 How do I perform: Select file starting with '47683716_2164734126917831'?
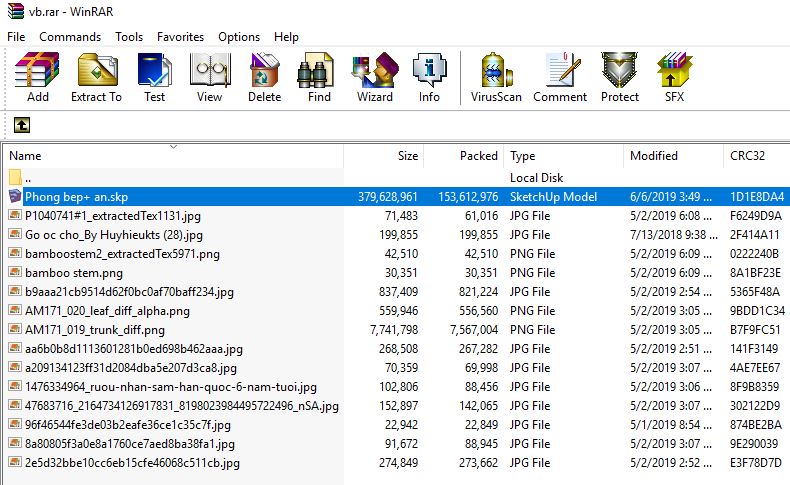(182, 406)
